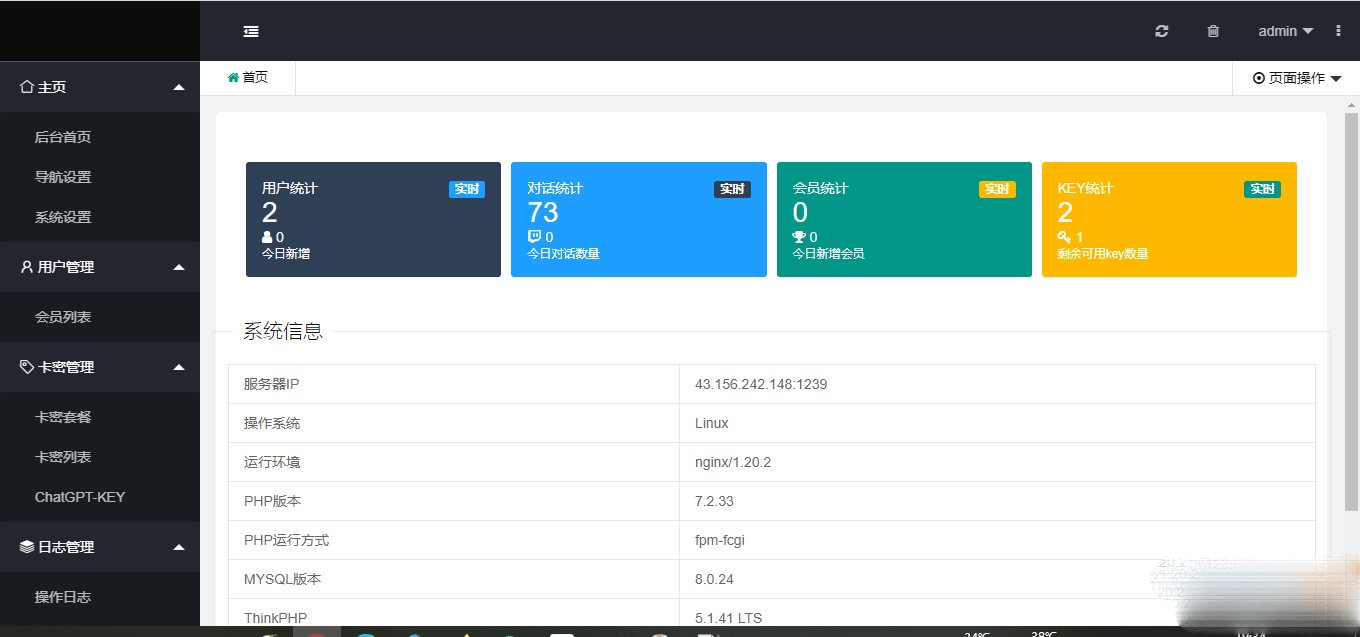Collapse the 主页 menu group
1360x637 pixels.
(100, 87)
